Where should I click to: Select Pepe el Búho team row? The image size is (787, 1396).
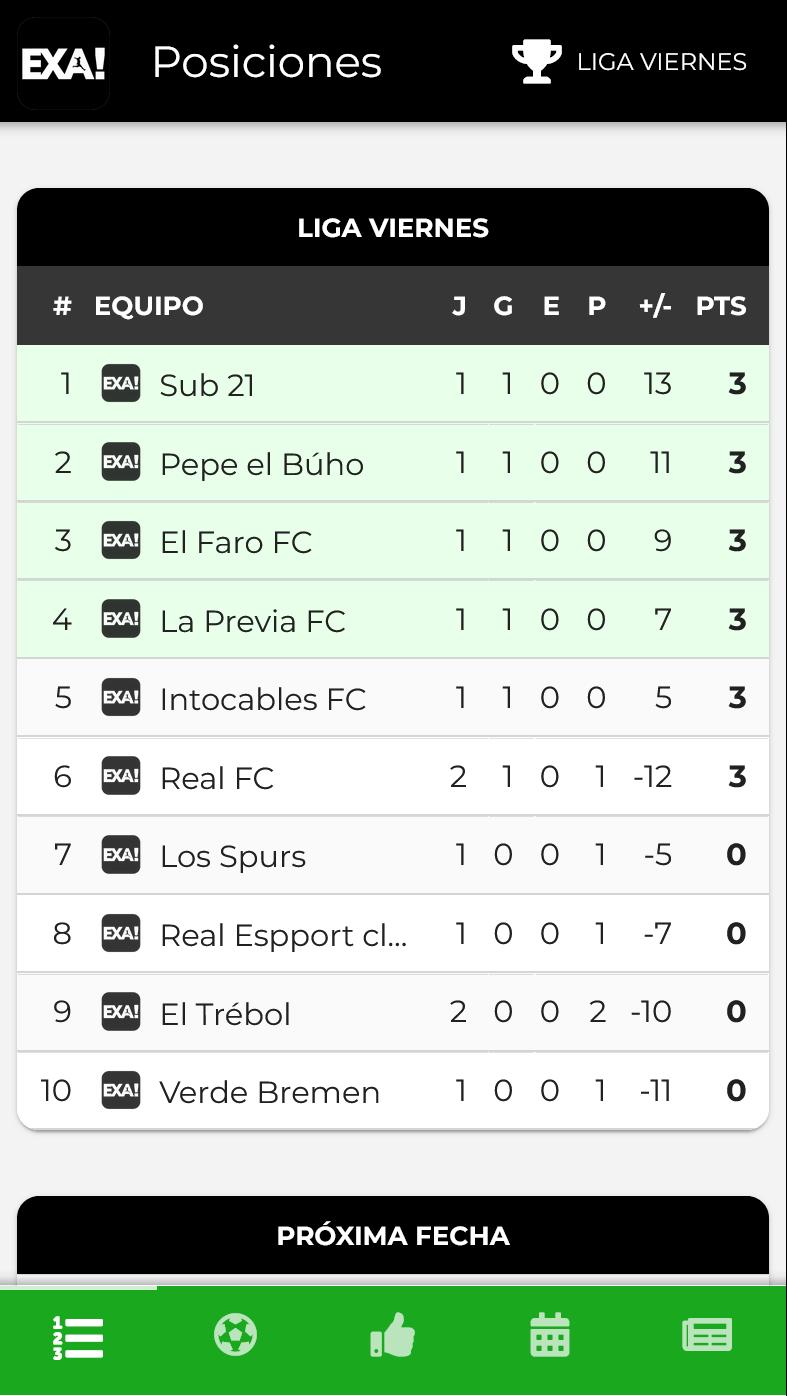(393, 463)
